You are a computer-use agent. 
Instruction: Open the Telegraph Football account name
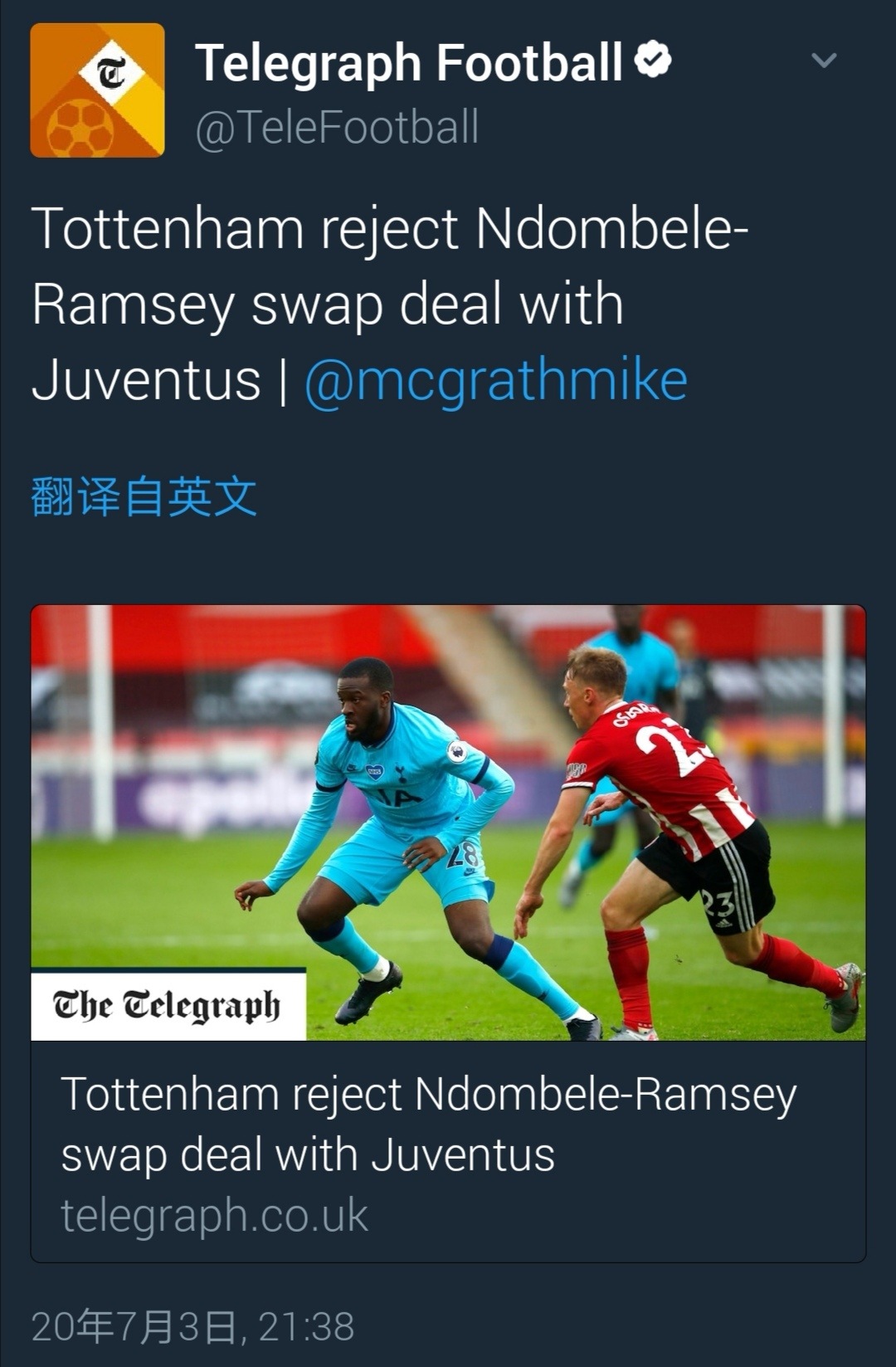click(x=409, y=63)
